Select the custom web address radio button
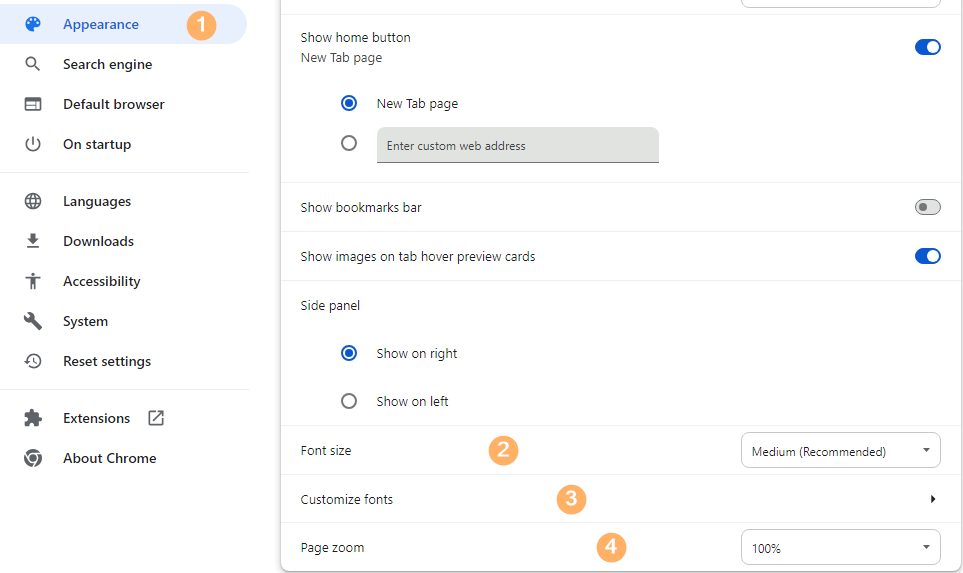This screenshot has width=963, height=573. [349, 143]
